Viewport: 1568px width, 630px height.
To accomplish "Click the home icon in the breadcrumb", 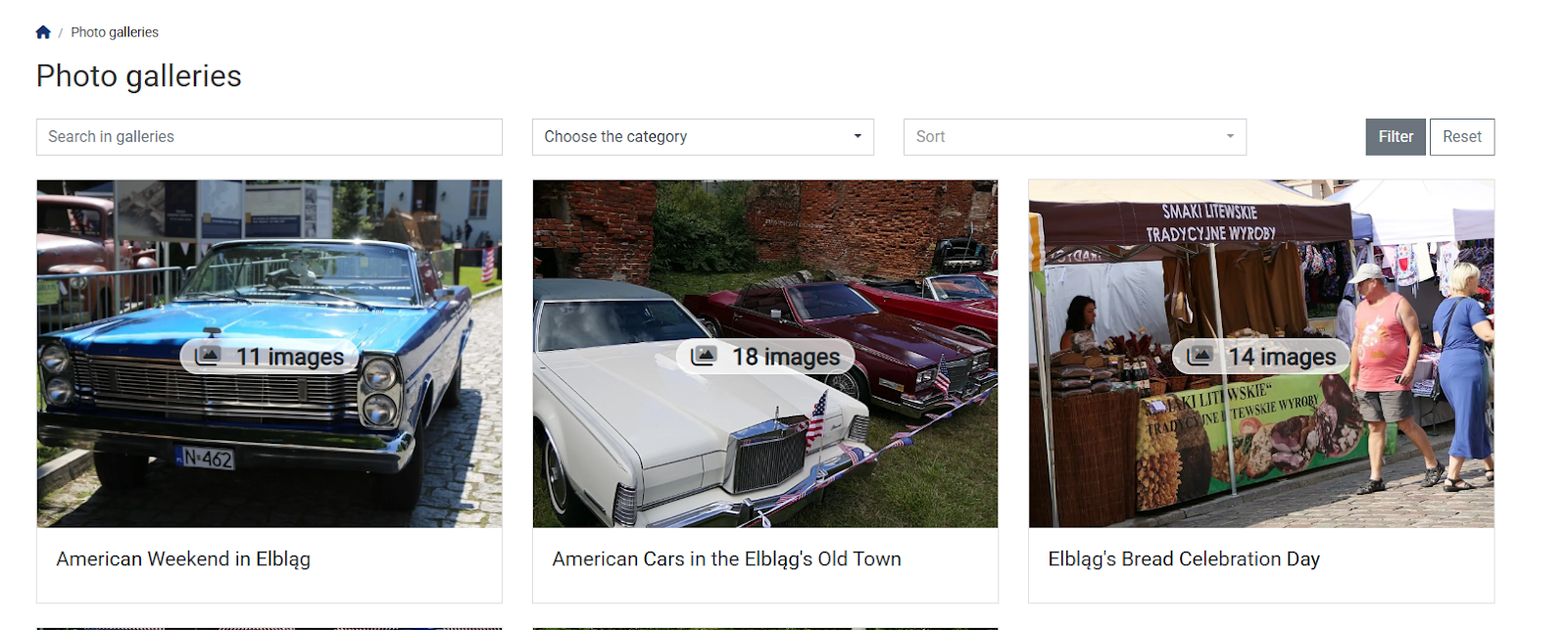I will pos(43,32).
